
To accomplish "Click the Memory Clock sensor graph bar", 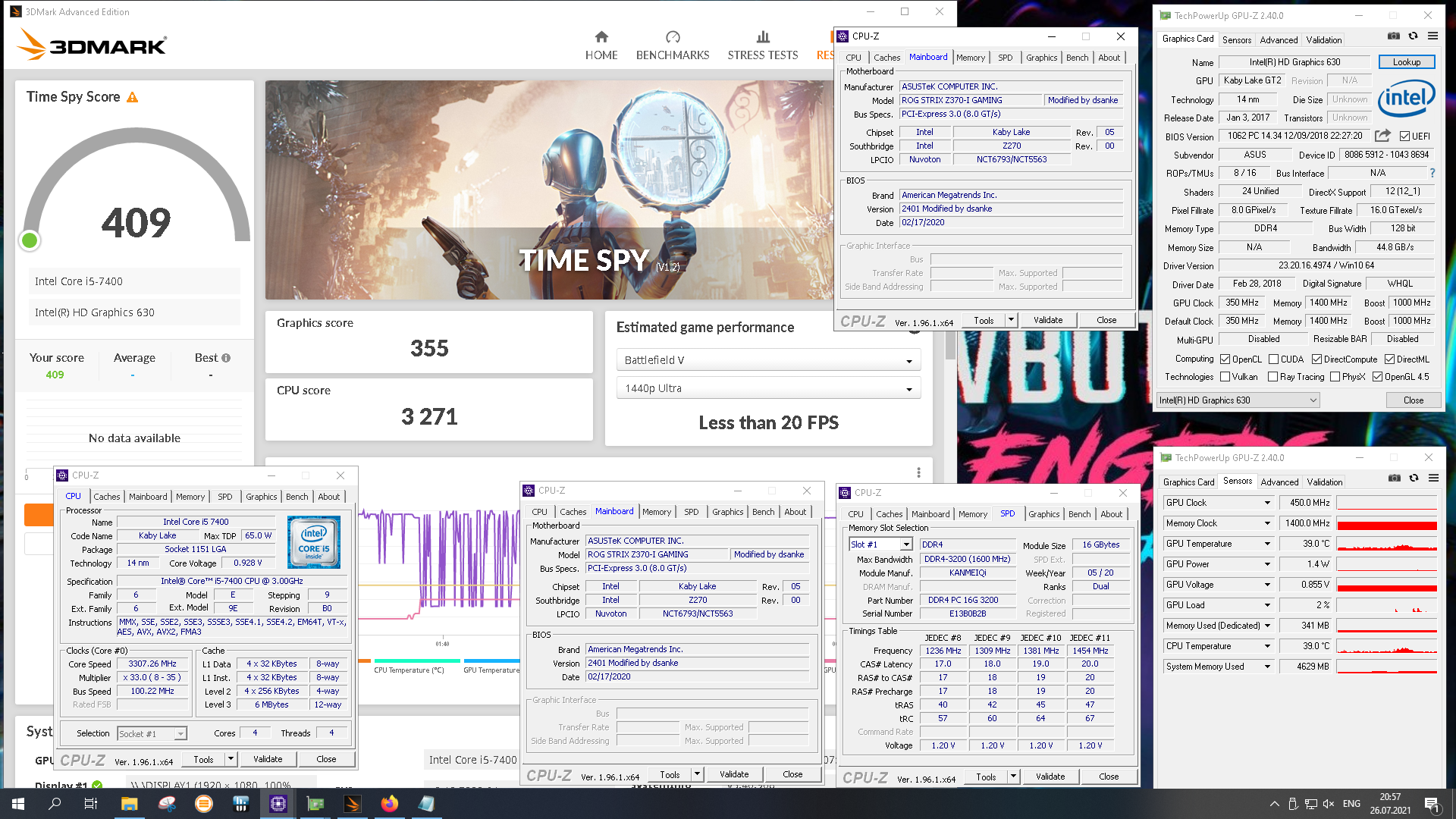I will click(x=1387, y=524).
